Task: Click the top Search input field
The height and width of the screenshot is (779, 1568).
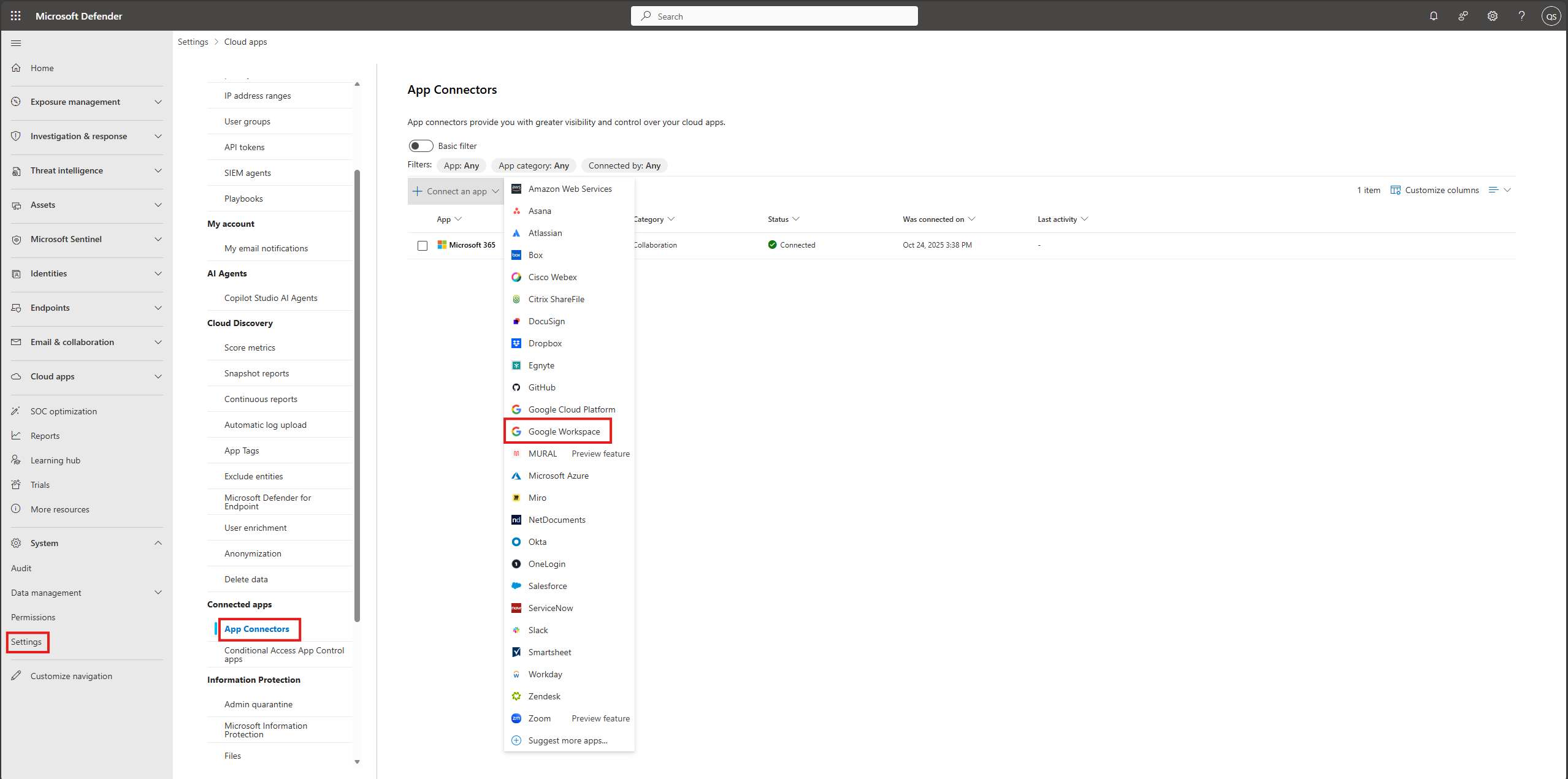Action: click(774, 16)
